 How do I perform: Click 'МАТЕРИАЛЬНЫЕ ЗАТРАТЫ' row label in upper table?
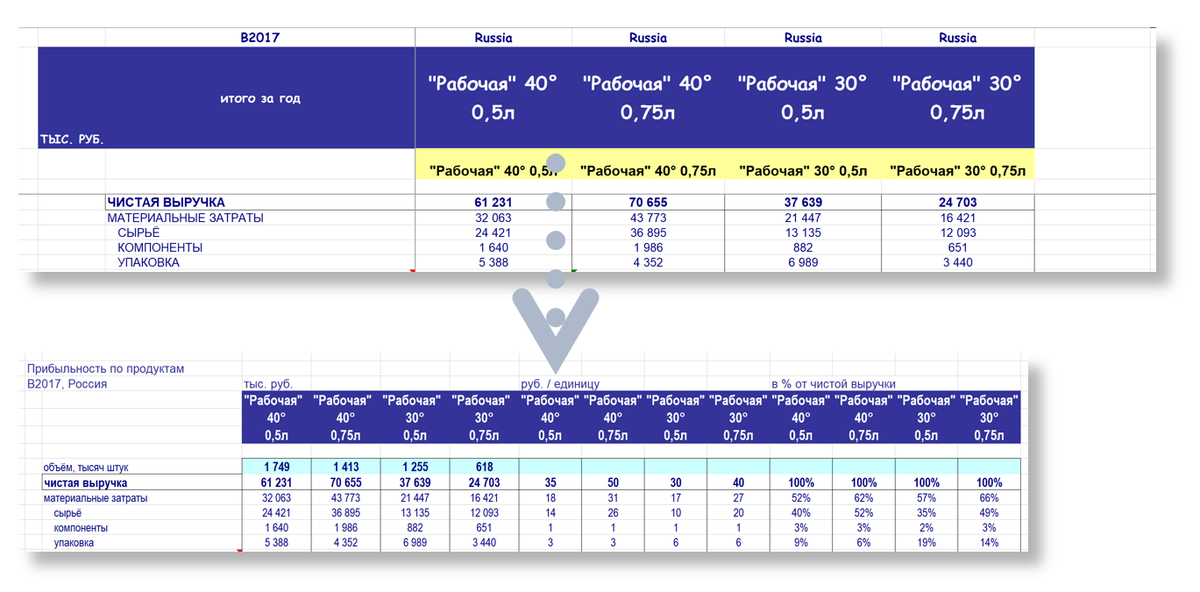186,218
